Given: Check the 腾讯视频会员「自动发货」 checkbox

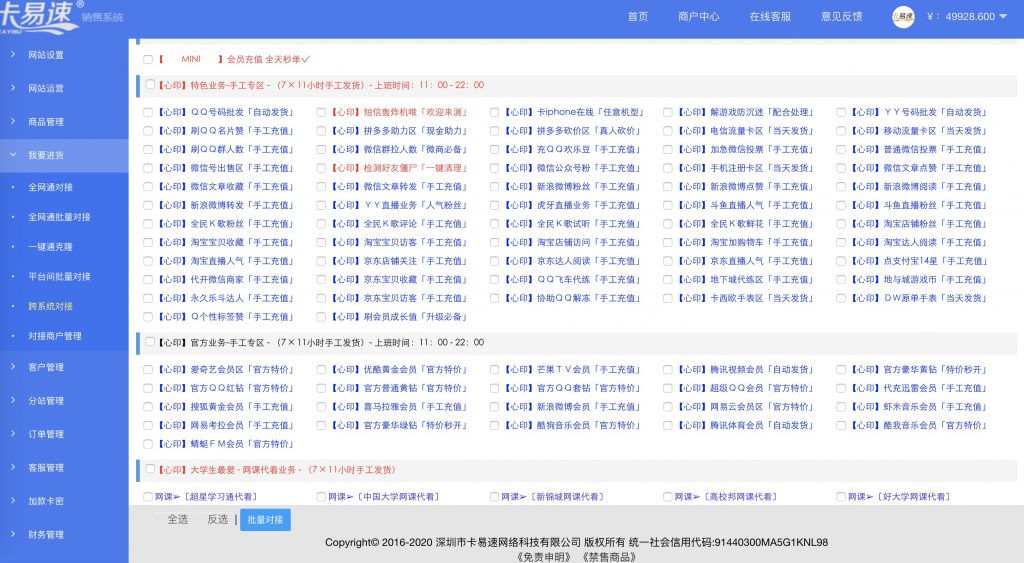Looking at the screenshot, I should pyautogui.click(x=667, y=370).
